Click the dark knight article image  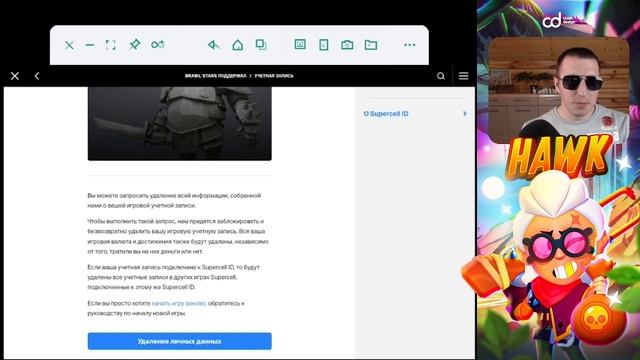180,123
